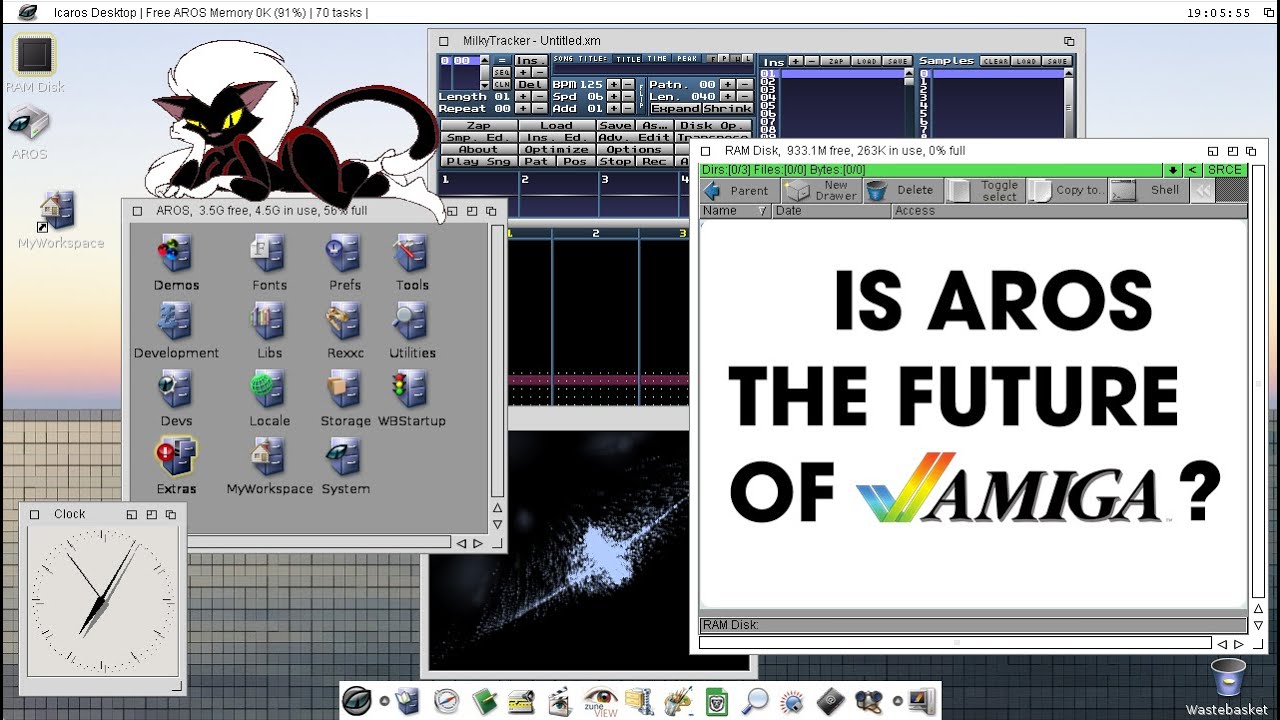The width and height of the screenshot is (1280, 720).
Task: Open the Devs drawer icon
Action: point(176,399)
